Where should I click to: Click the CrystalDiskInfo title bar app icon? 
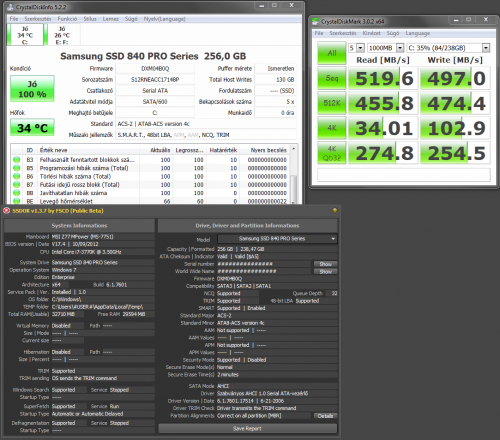tap(11, 7)
